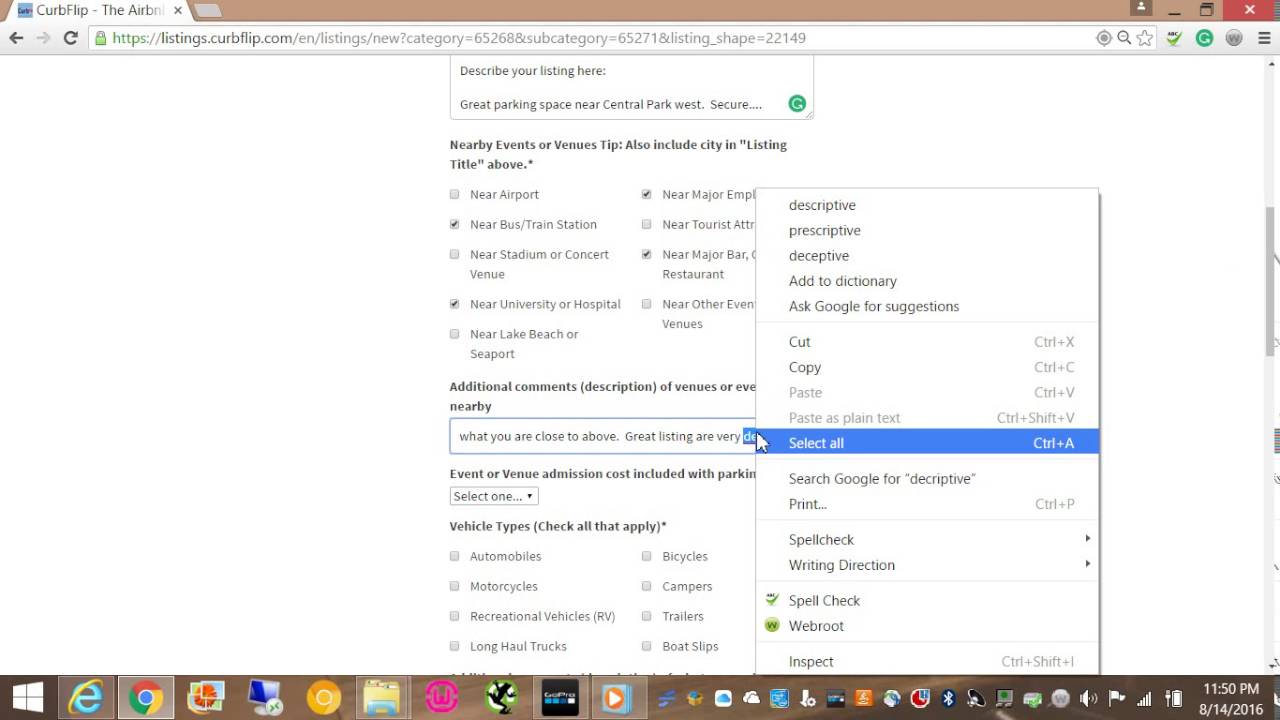Choose Copy from the context menu
The image size is (1280, 720).
[927, 367]
